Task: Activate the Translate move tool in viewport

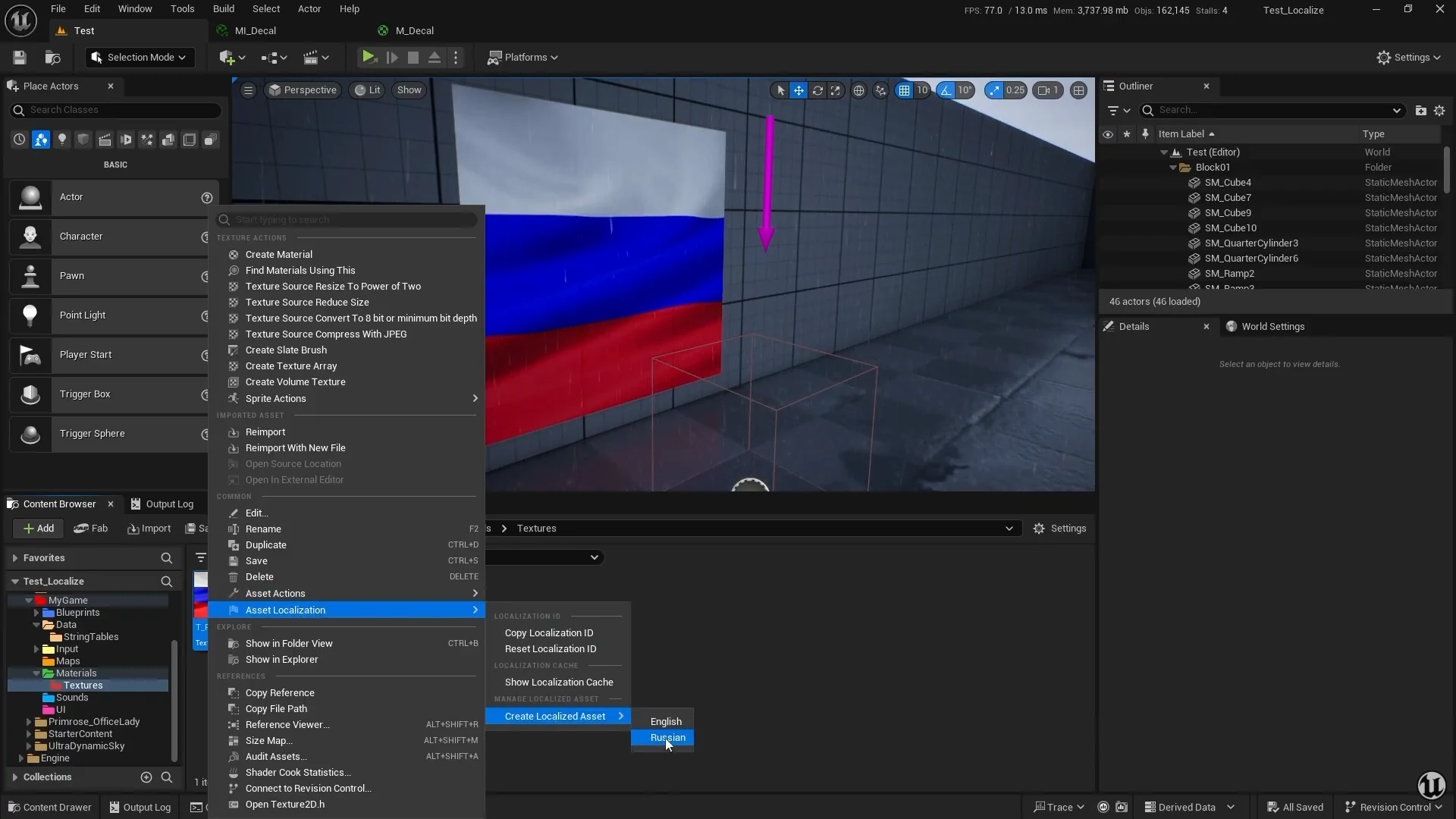Action: (x=799, y=90)
